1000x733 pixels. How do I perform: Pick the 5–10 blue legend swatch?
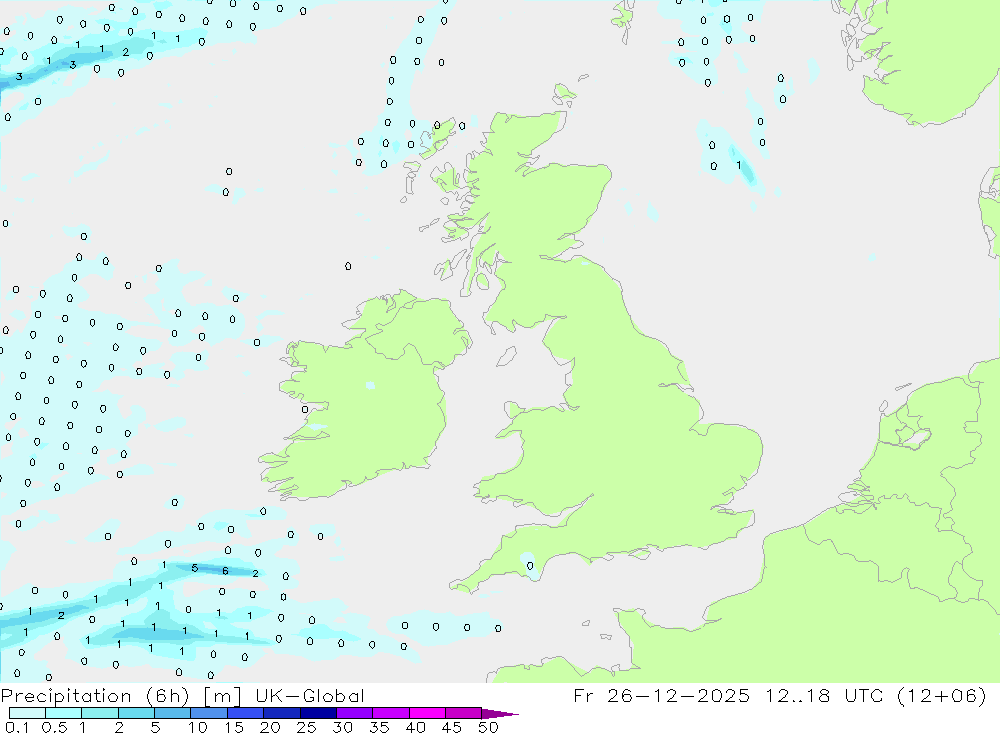(x=173, y=713)
